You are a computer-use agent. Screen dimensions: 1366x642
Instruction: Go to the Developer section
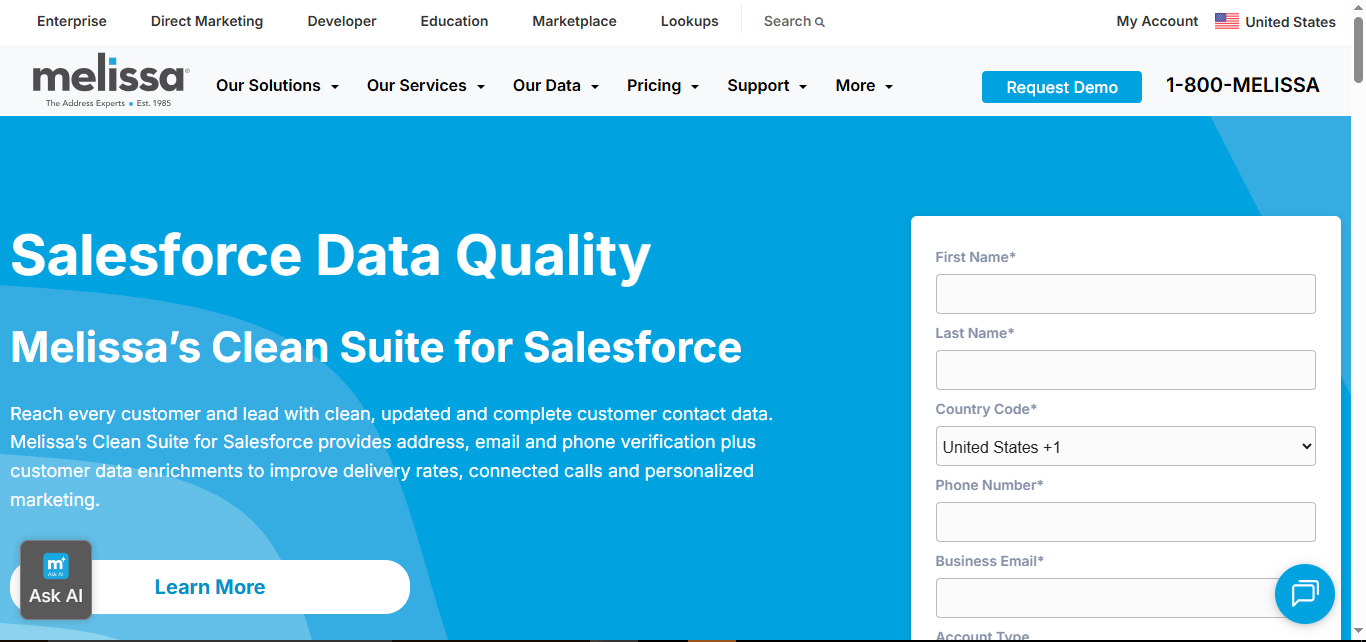pos(342,21)
